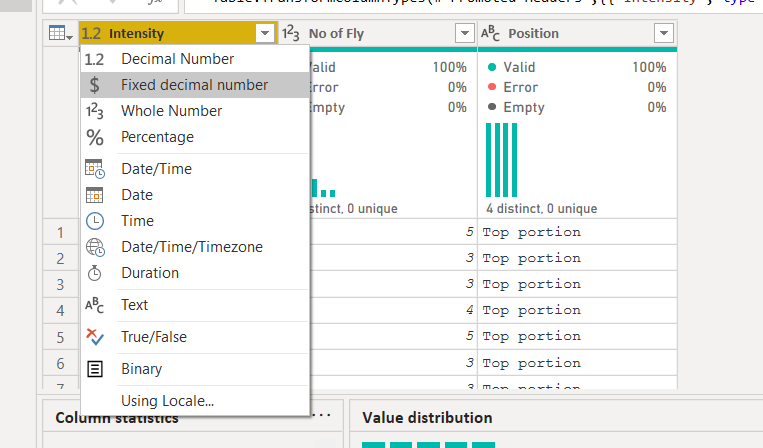The width and height of the screenshot is (763, 448).
Task: Click the 123 type icon on No of Fly
Action: [291, 34]
